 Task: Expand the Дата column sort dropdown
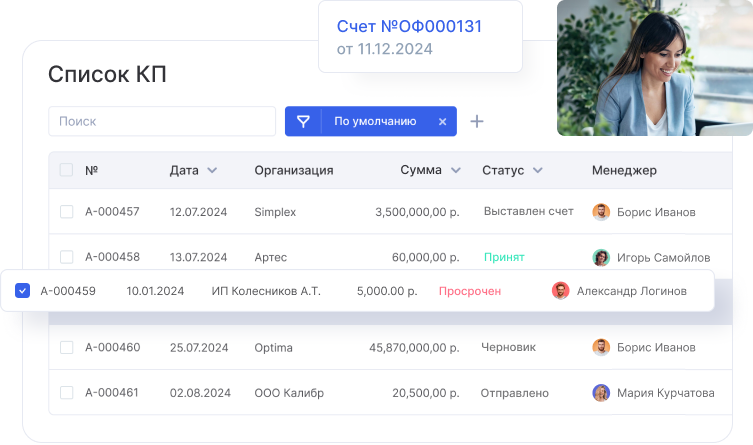pos(212,171)
